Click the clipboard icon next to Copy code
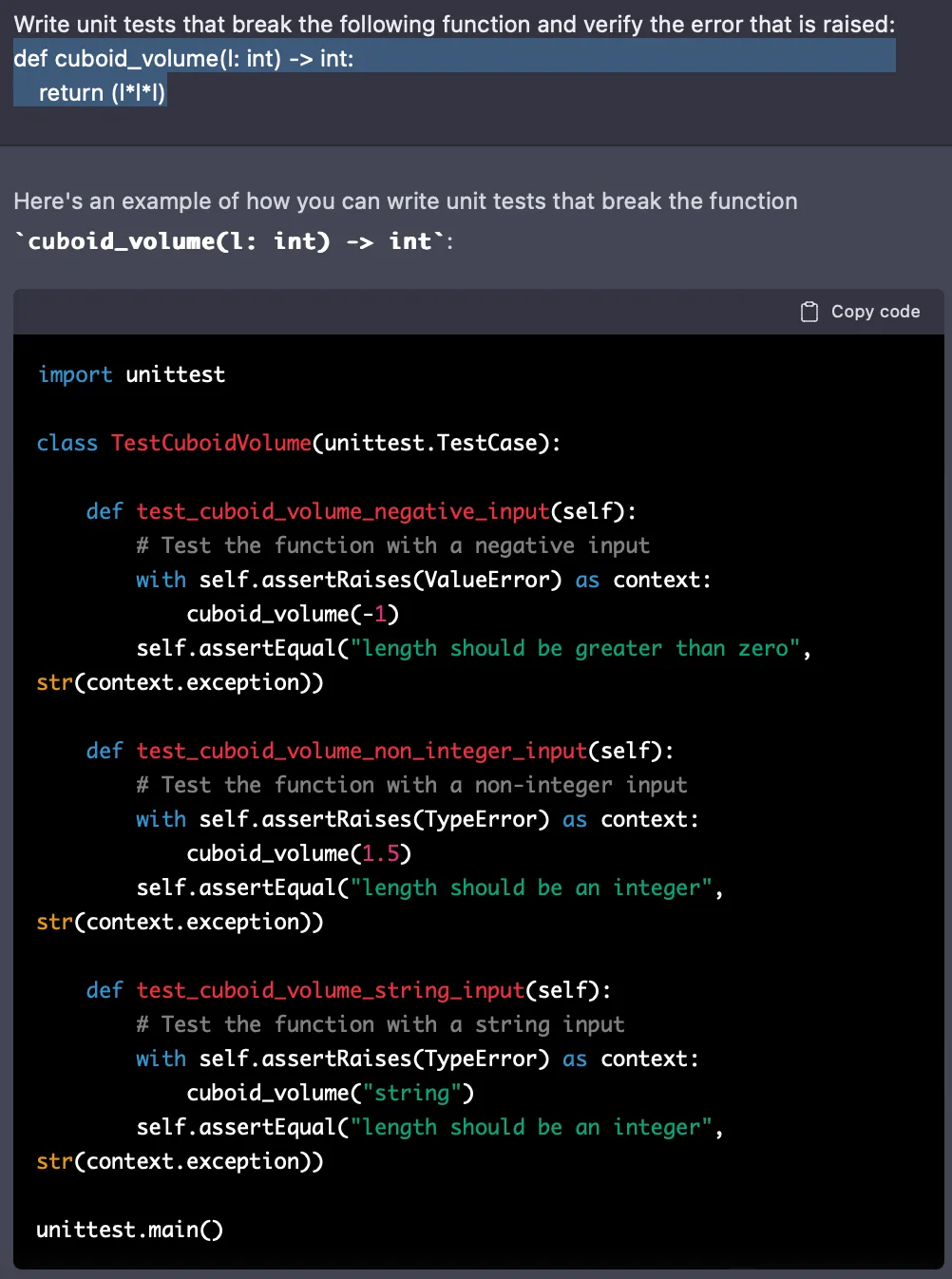Screen dimensions: 952x1279 click(x=809, y=311)
